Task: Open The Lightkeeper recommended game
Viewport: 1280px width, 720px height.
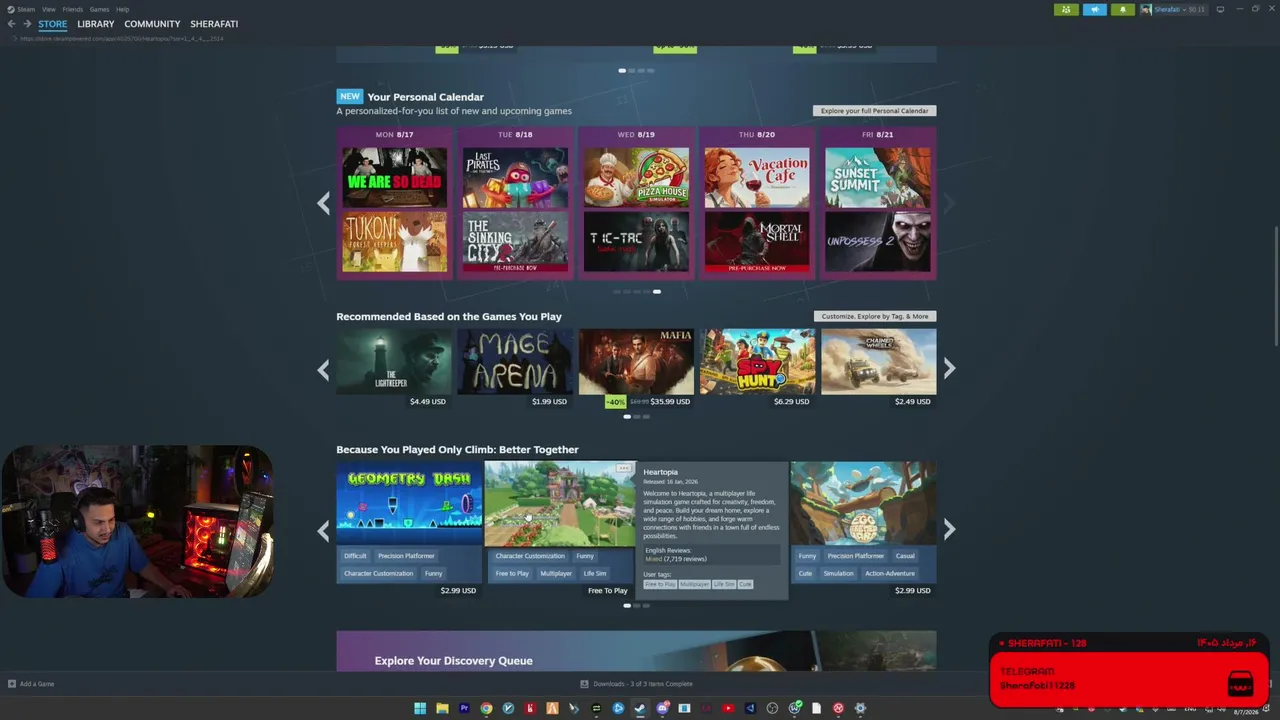Action: pos(394,362)
